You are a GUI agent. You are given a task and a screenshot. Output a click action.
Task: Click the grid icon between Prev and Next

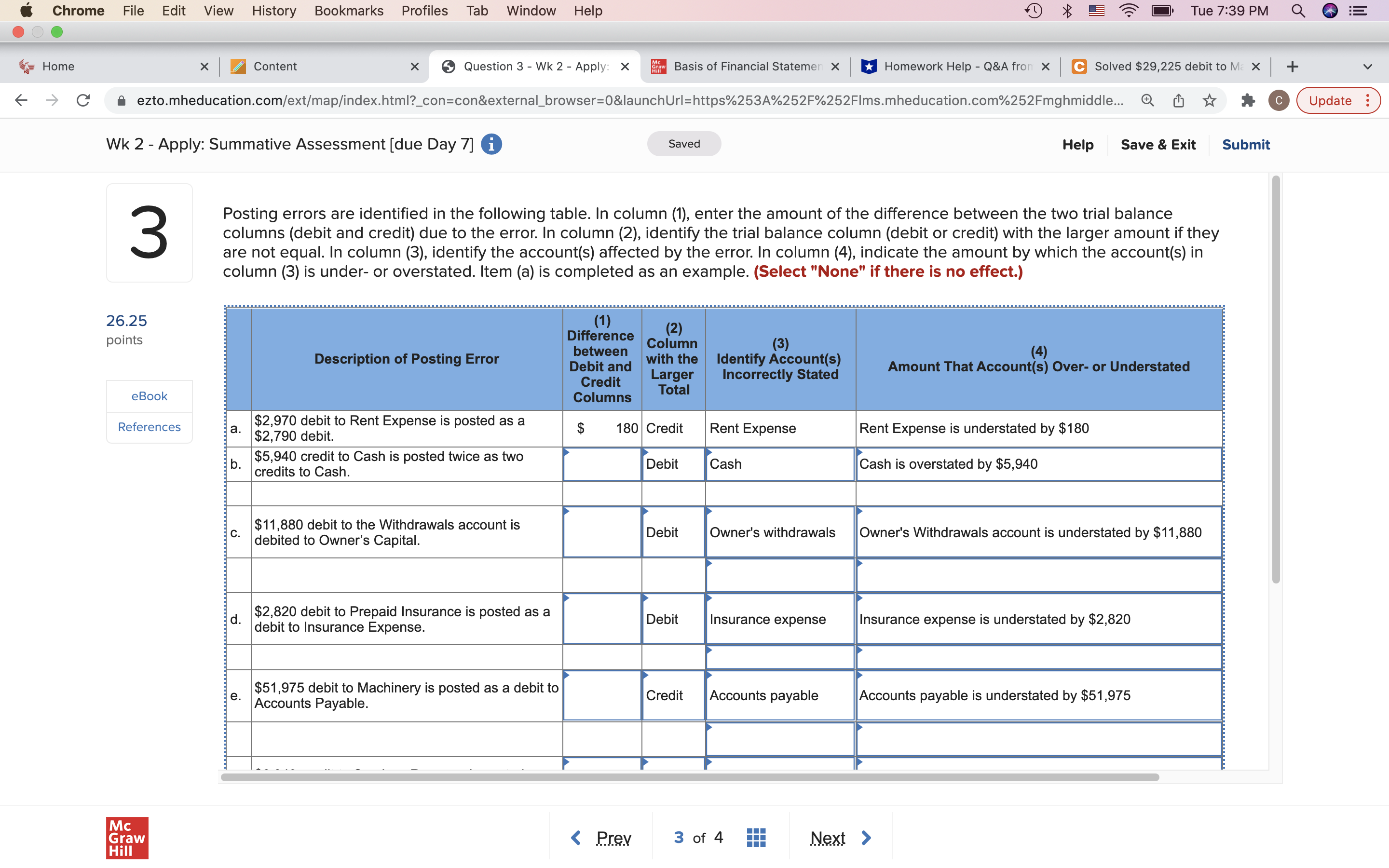[755, 837]
